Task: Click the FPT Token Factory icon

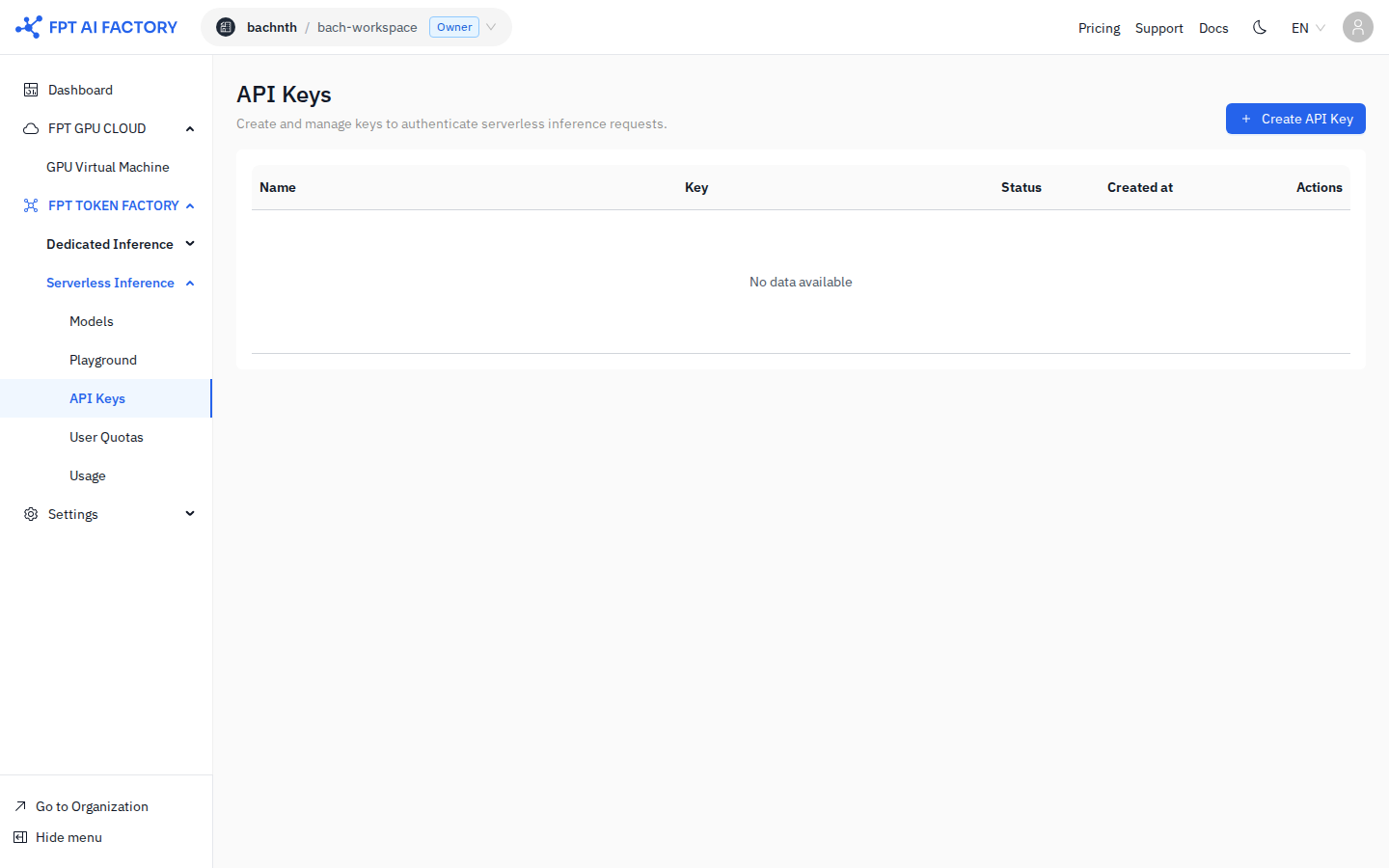Action: click(x=31, y=205)
